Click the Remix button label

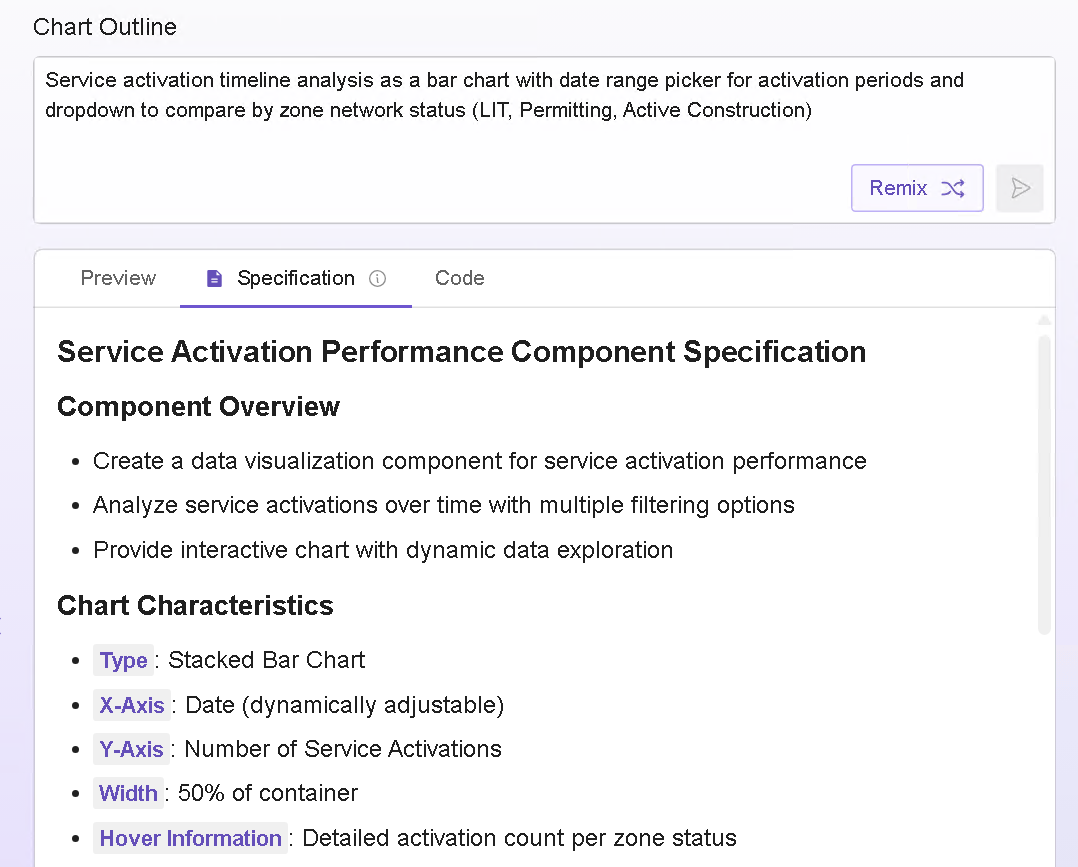898,188
